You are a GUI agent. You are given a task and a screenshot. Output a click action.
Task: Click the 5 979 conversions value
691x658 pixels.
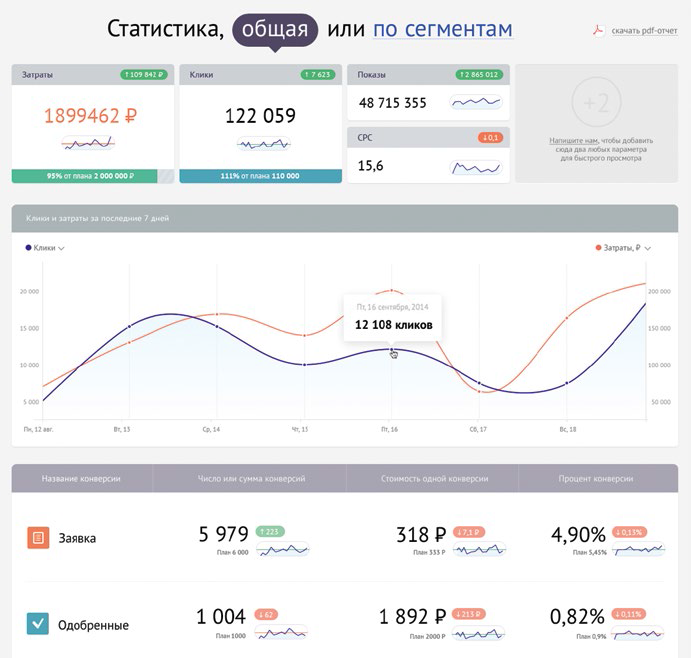[223, 534]
